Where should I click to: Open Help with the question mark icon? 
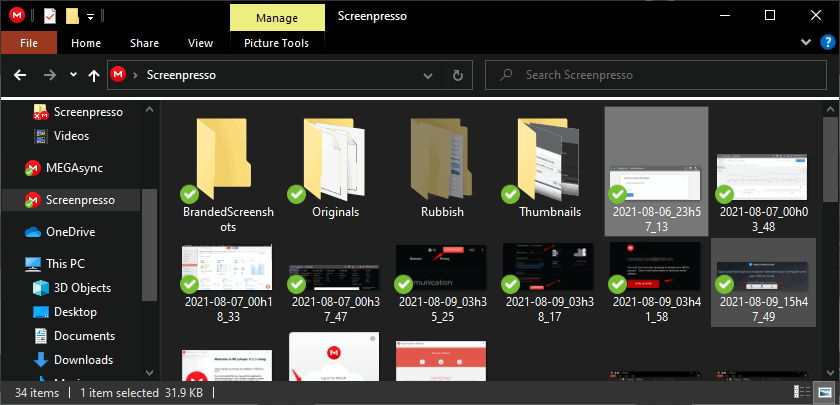(x=828, y=42)
